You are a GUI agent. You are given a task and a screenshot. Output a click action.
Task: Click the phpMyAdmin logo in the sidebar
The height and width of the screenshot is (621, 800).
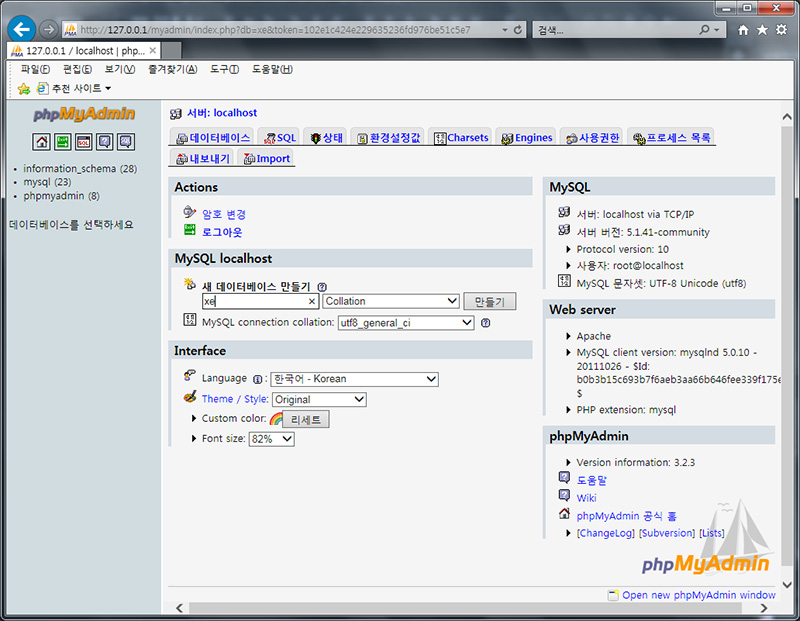(84, 114)
